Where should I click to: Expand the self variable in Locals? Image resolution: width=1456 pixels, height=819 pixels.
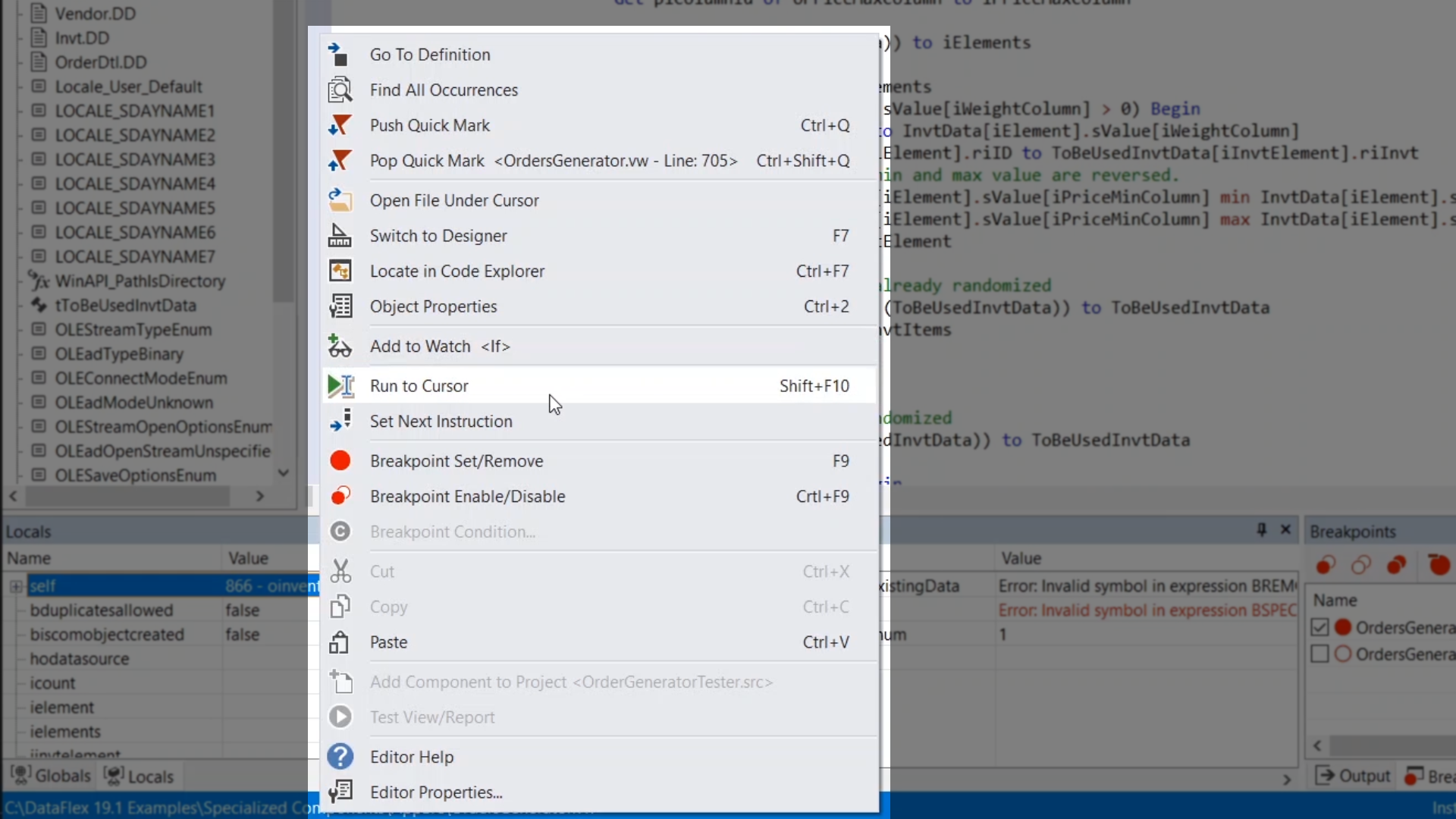15,586
